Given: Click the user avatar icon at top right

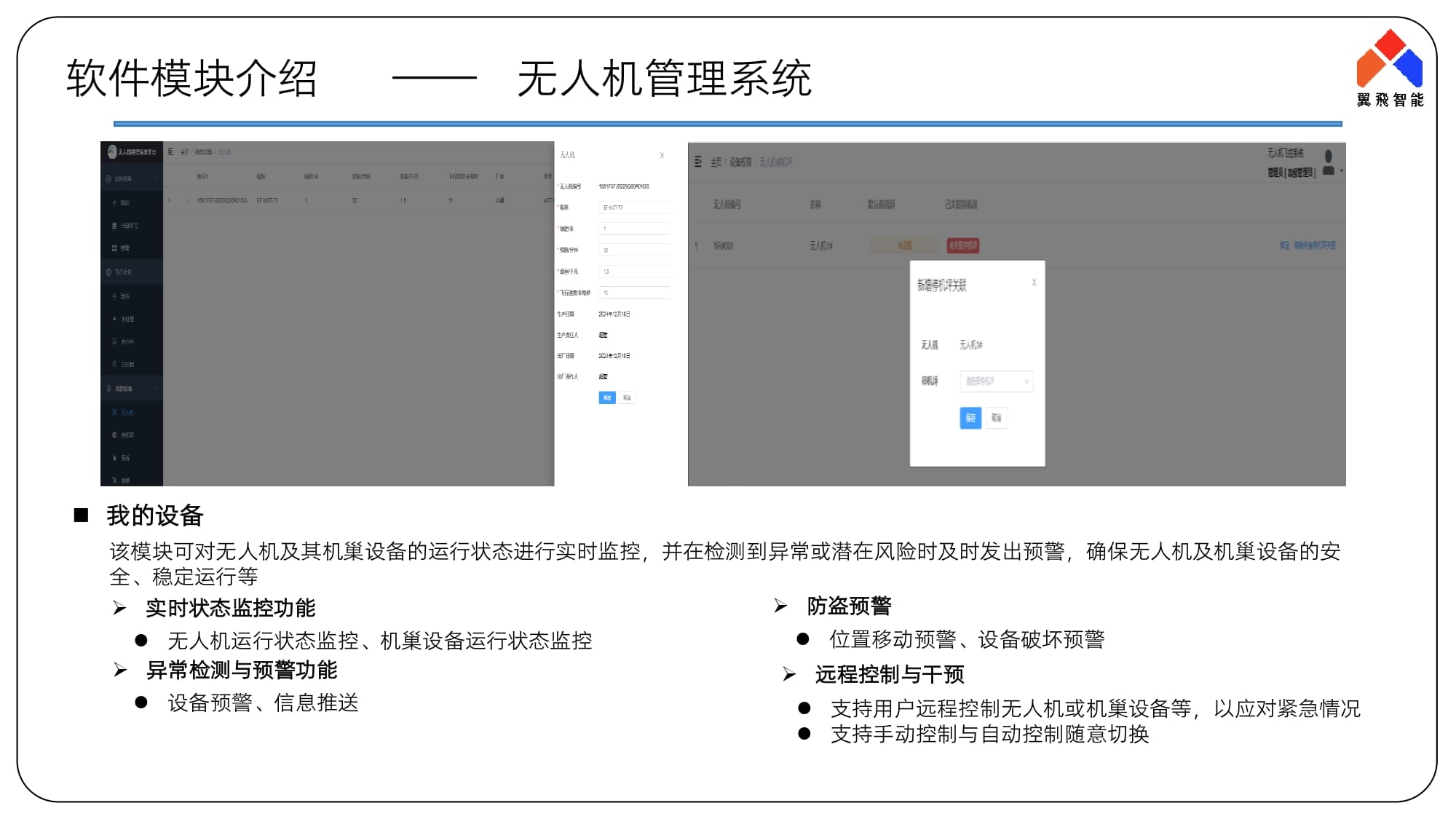Looking at the screenshot, I should point(1328,162).
